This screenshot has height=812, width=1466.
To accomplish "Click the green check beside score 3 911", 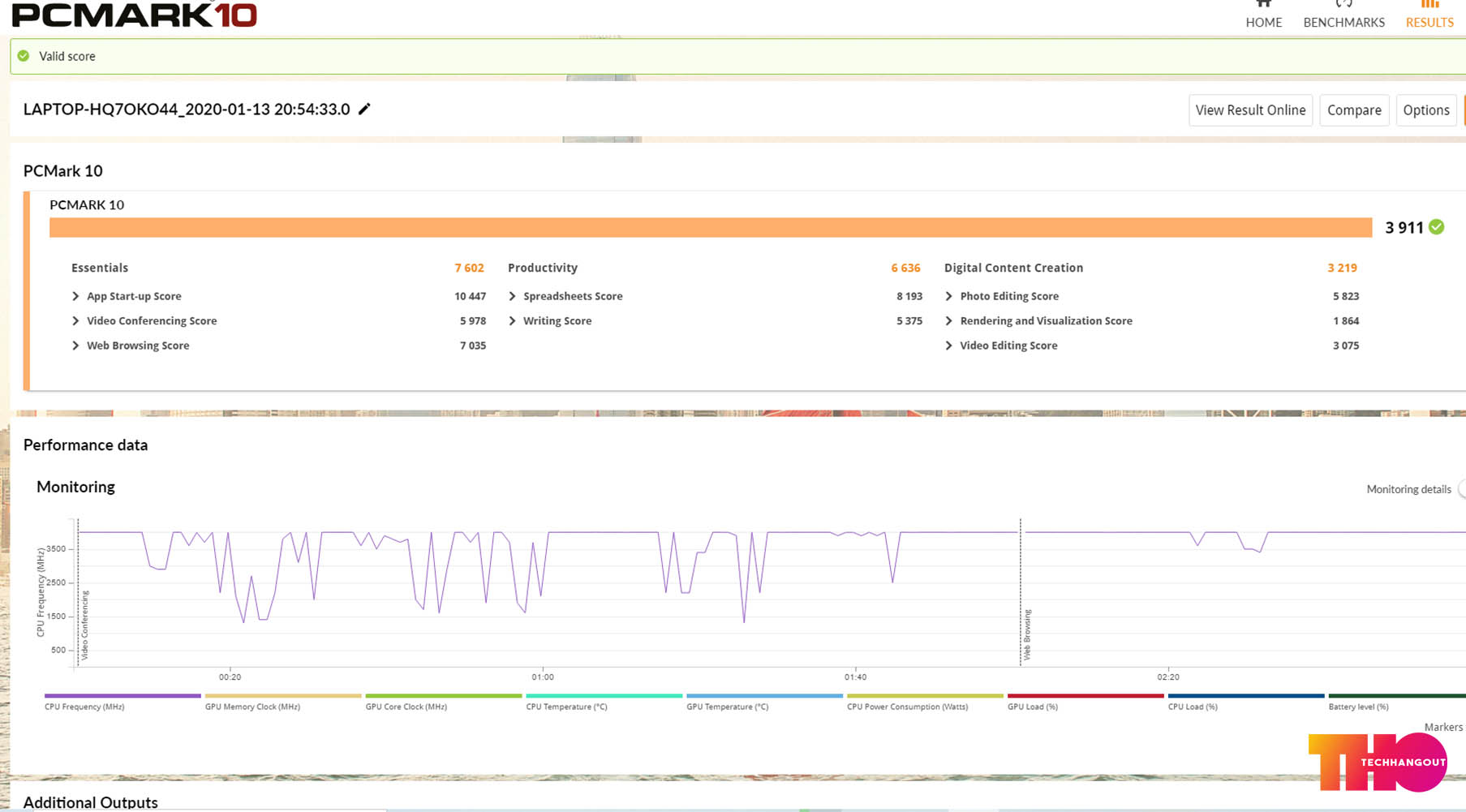I will 1437,227.
